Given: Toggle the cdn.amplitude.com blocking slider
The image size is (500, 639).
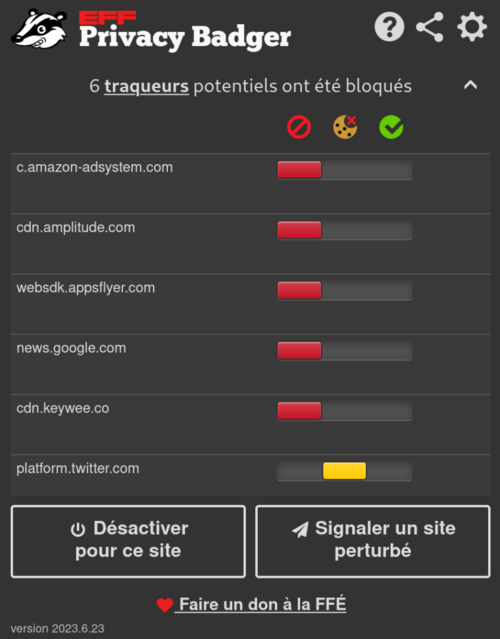Looking at the screenshot, I should [x=344, y=230].
